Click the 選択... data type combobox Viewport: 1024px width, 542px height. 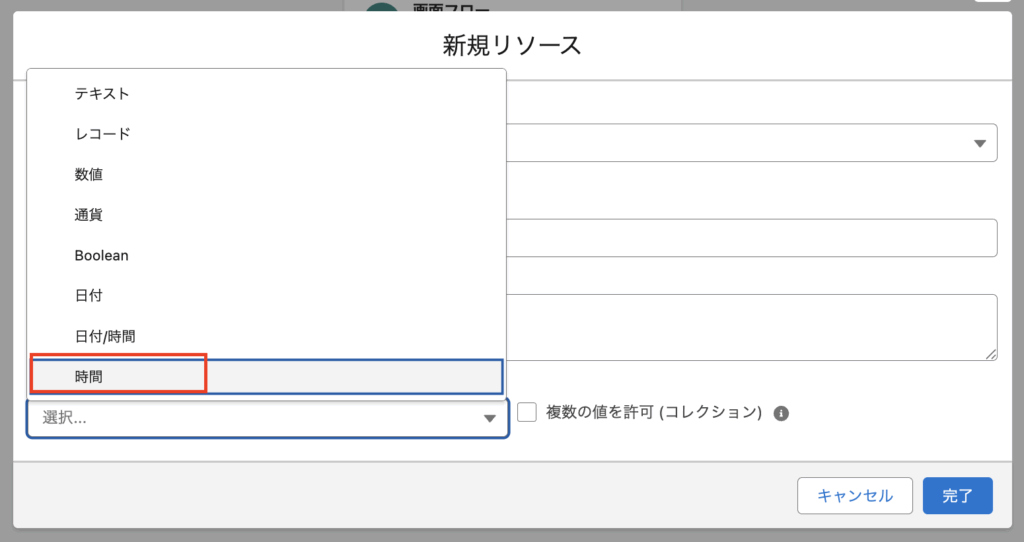tap(250, 418)
